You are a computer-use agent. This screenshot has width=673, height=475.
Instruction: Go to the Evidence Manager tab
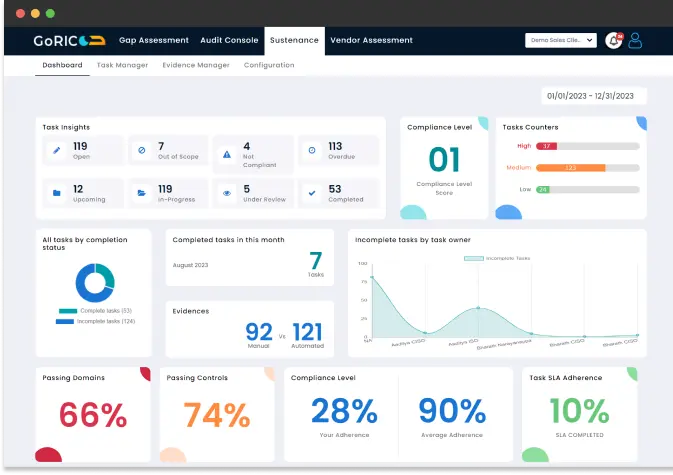196,65
